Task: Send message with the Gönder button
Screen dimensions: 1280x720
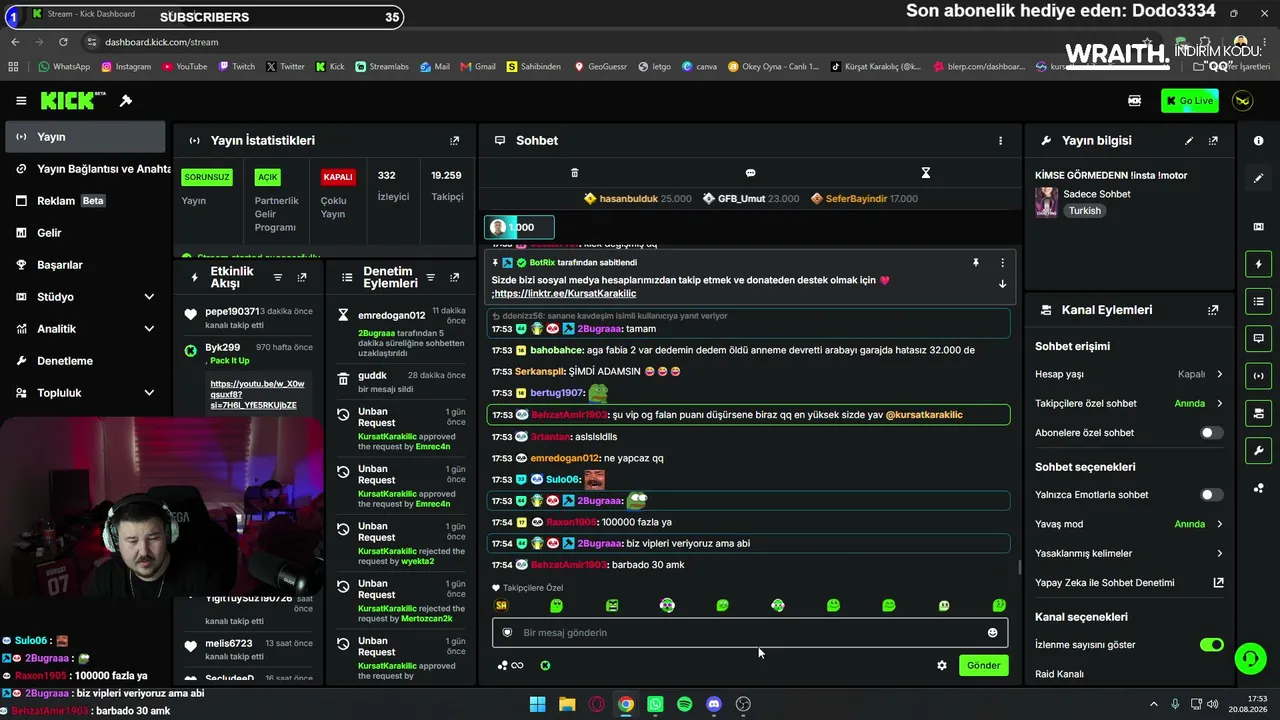Action: click(983, 665)
